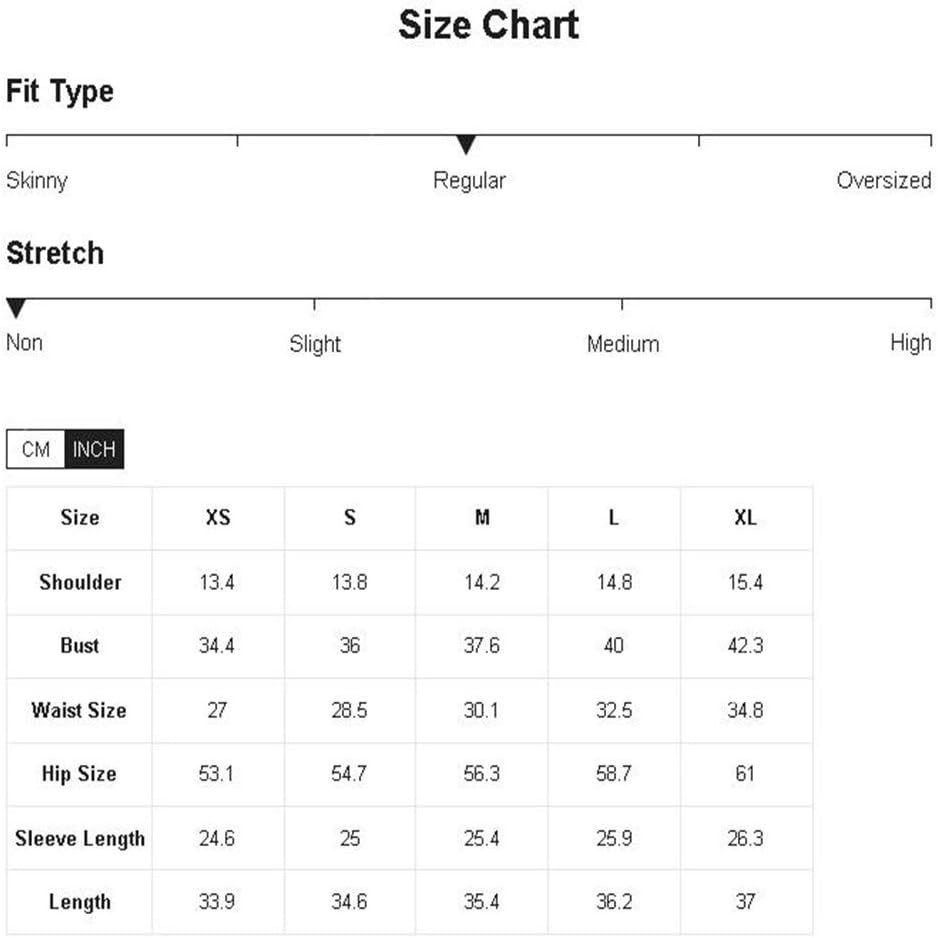Click the Medium stretch label

tap(623, 344)
